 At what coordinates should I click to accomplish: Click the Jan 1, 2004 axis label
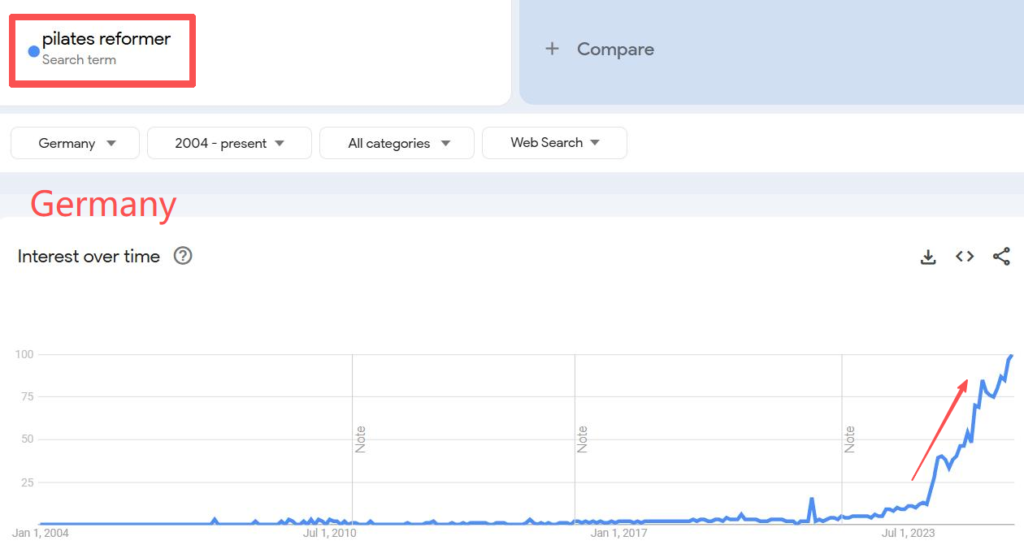41,533
